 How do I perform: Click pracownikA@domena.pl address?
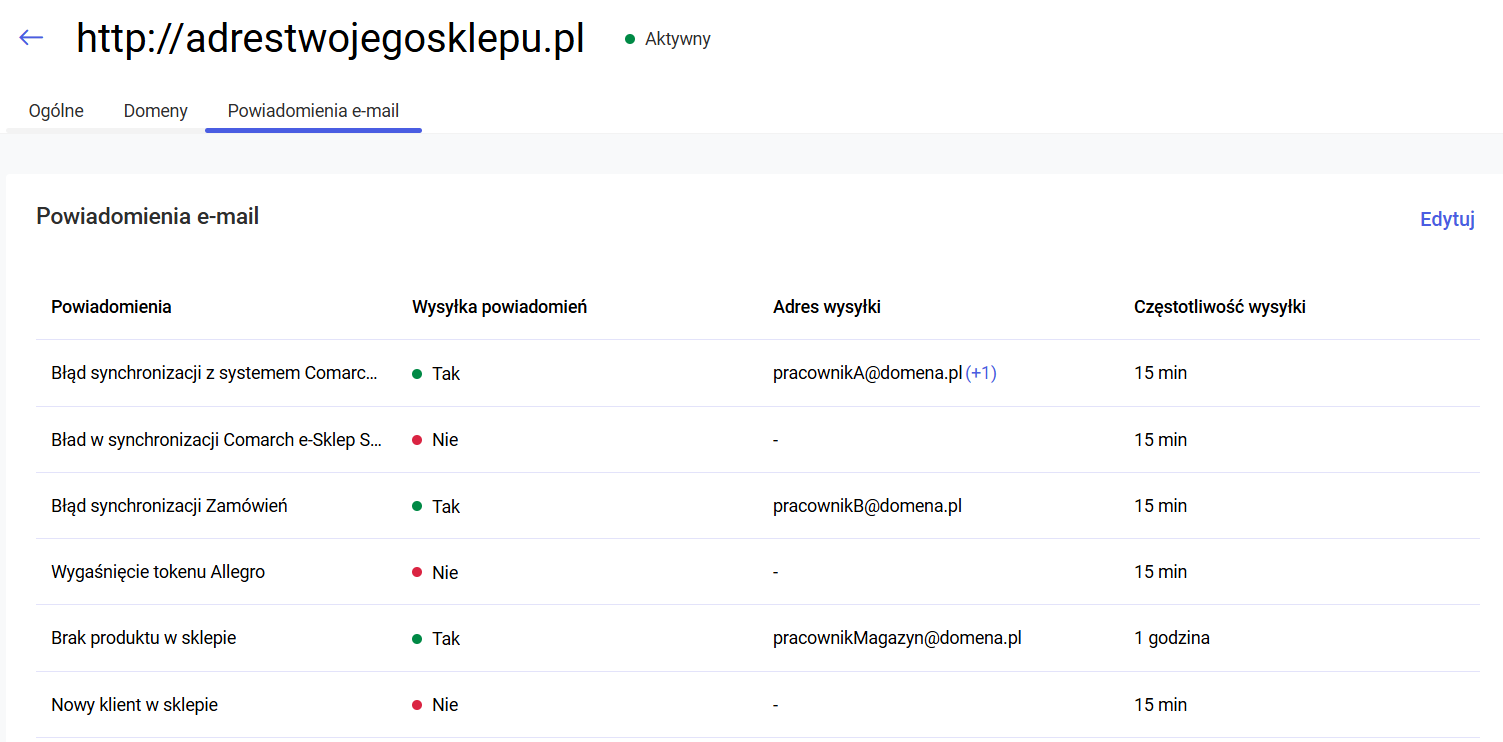pos(866,373)
